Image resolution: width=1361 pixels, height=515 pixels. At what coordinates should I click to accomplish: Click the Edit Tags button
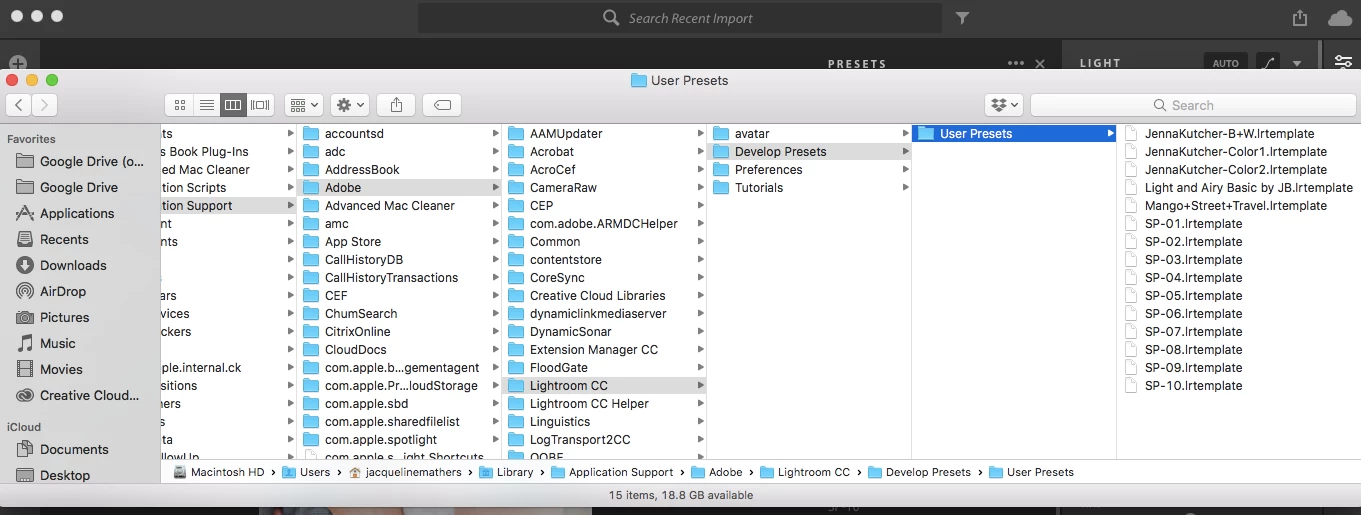(442, 104)
